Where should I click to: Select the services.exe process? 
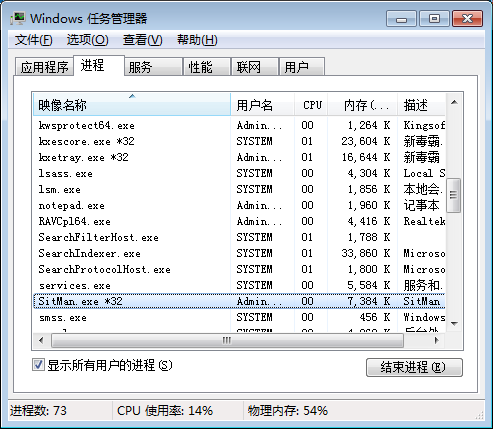[239, 285]
